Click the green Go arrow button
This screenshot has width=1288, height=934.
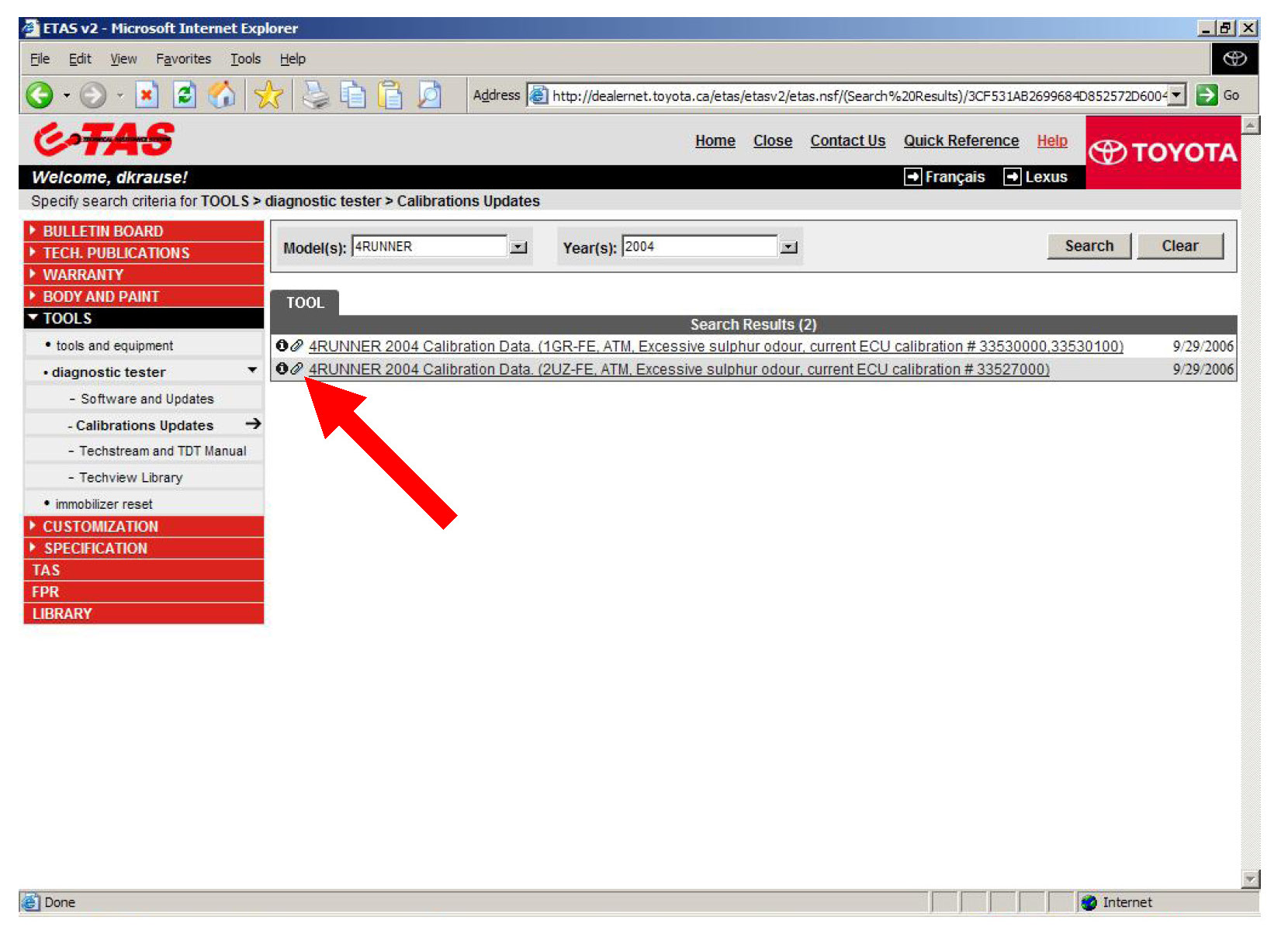coord(1207,95)
